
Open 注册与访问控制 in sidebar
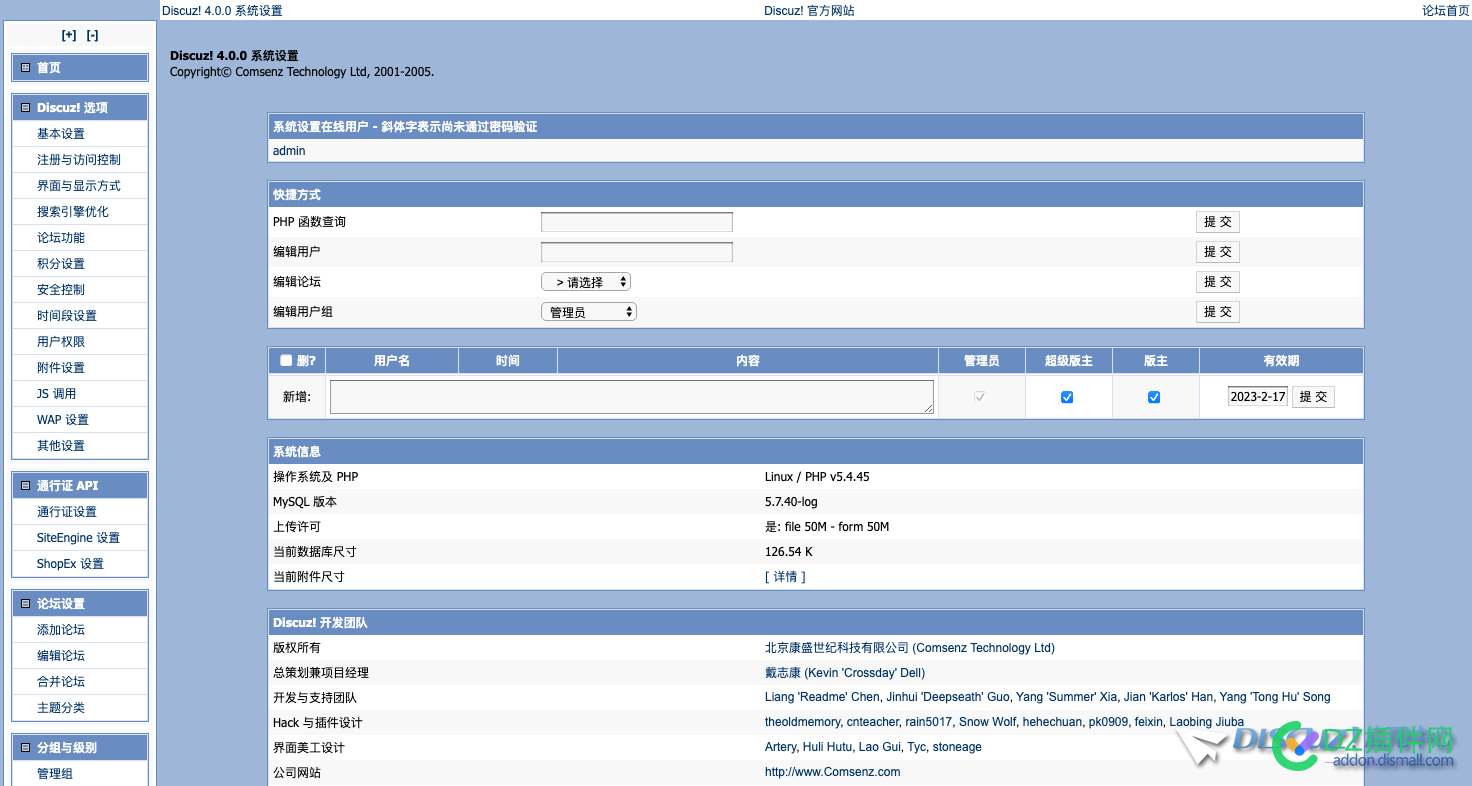(79, 160)
